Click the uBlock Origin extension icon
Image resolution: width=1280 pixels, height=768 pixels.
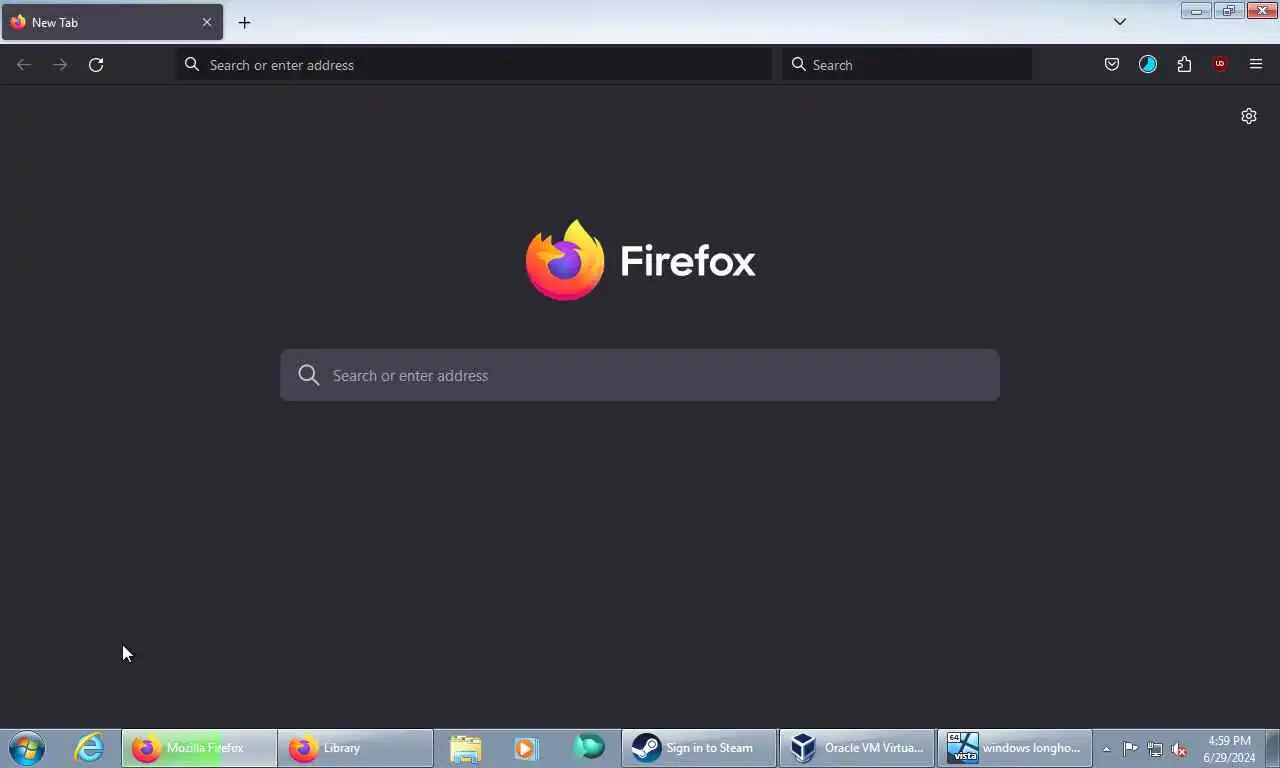click(1220, 65)
